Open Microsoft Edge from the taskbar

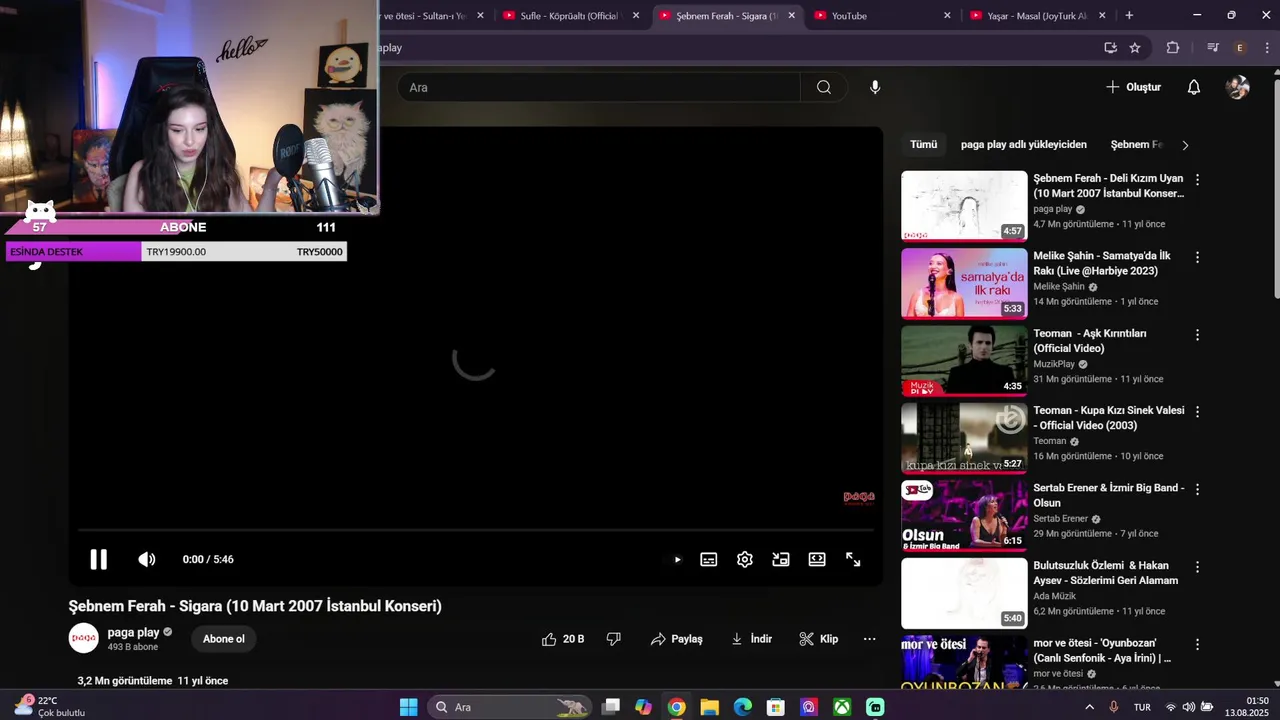742,707
